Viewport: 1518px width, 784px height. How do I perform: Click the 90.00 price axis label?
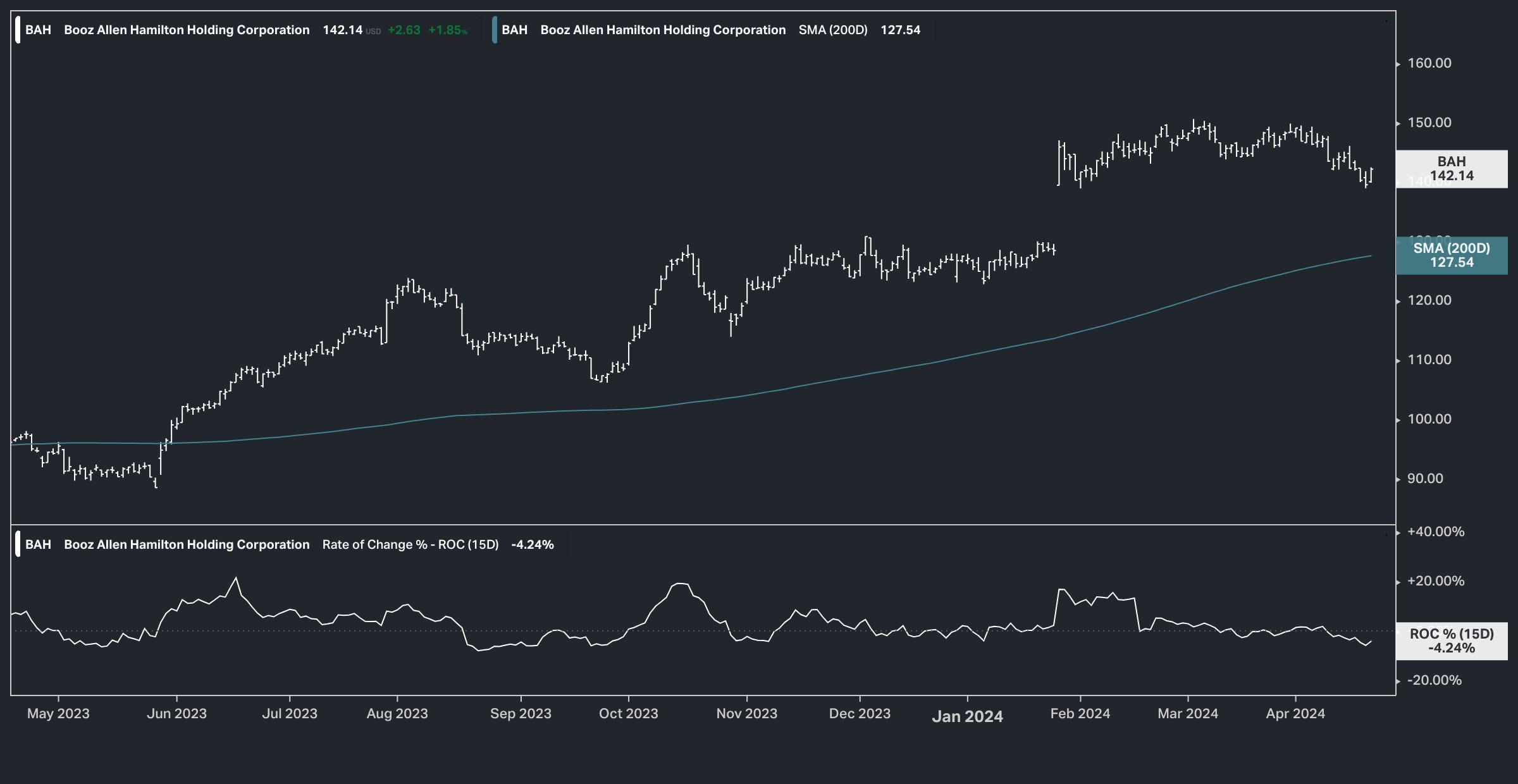[1425, 479]
